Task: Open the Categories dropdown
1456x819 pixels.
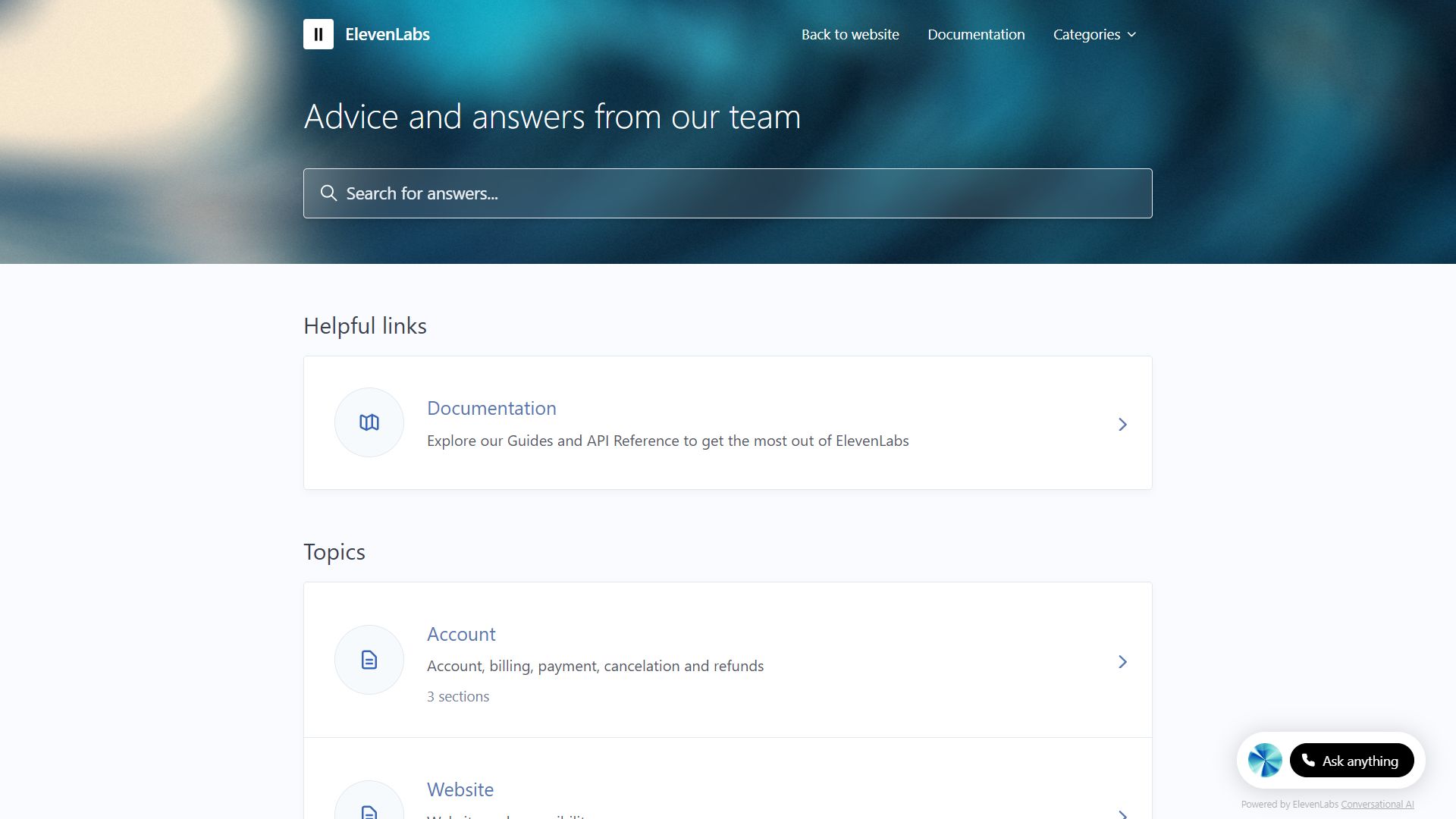Action: tap(1094, 34)
